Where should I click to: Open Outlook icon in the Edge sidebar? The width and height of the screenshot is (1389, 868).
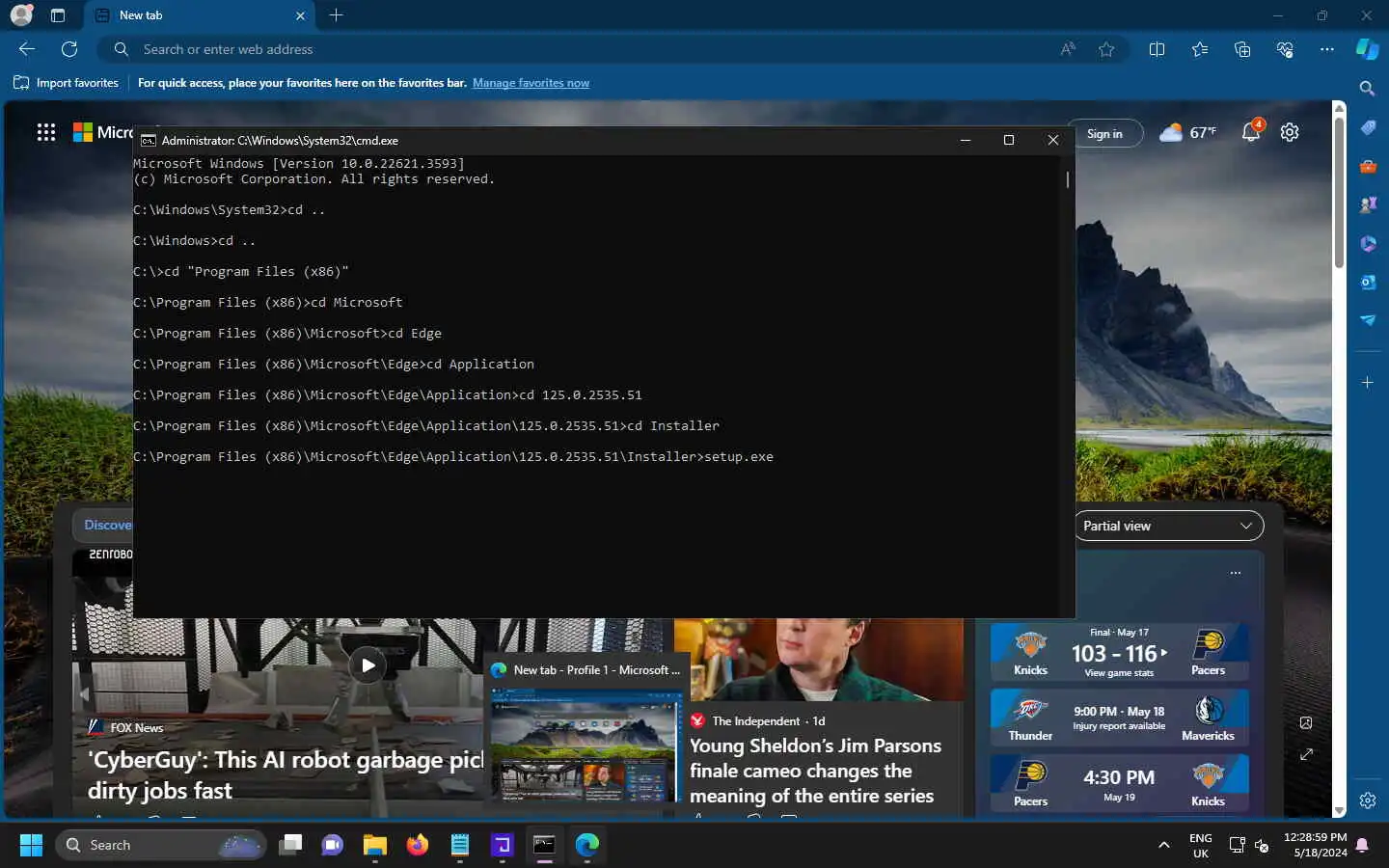coord(1368,282)
